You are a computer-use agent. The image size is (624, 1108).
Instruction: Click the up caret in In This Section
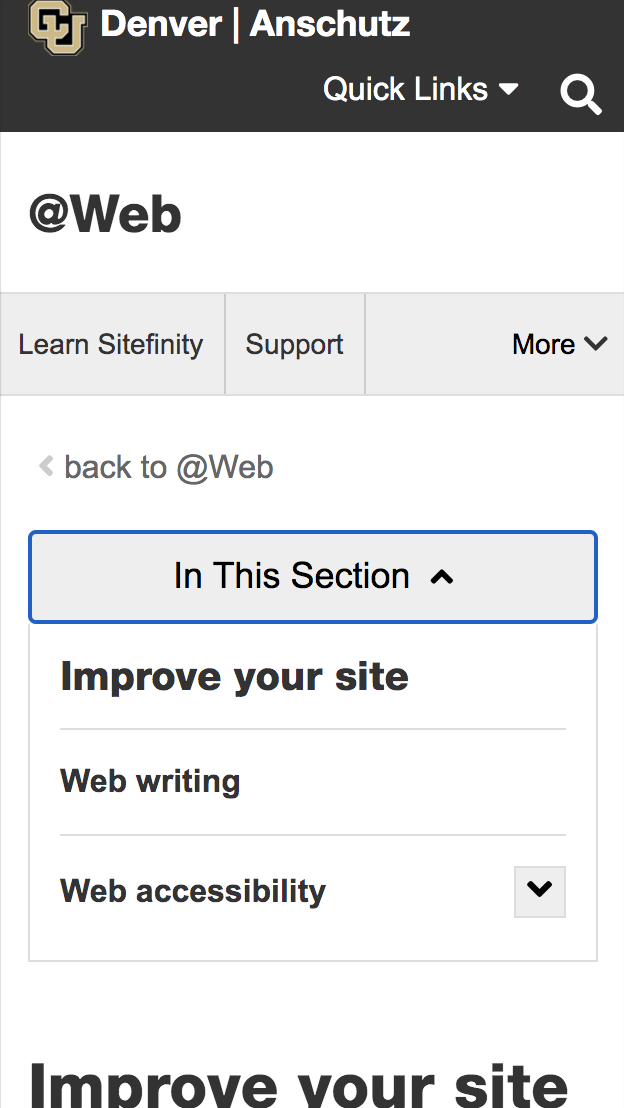point(442,577)
